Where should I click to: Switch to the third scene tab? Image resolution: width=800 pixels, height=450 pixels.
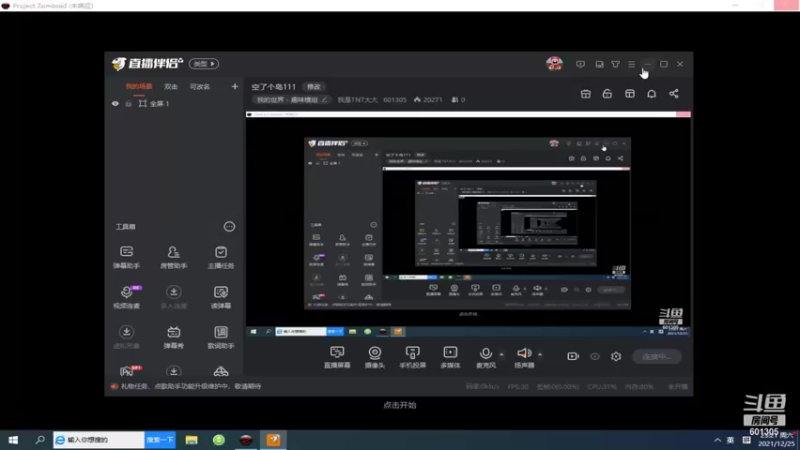click(x=199, y=87)
